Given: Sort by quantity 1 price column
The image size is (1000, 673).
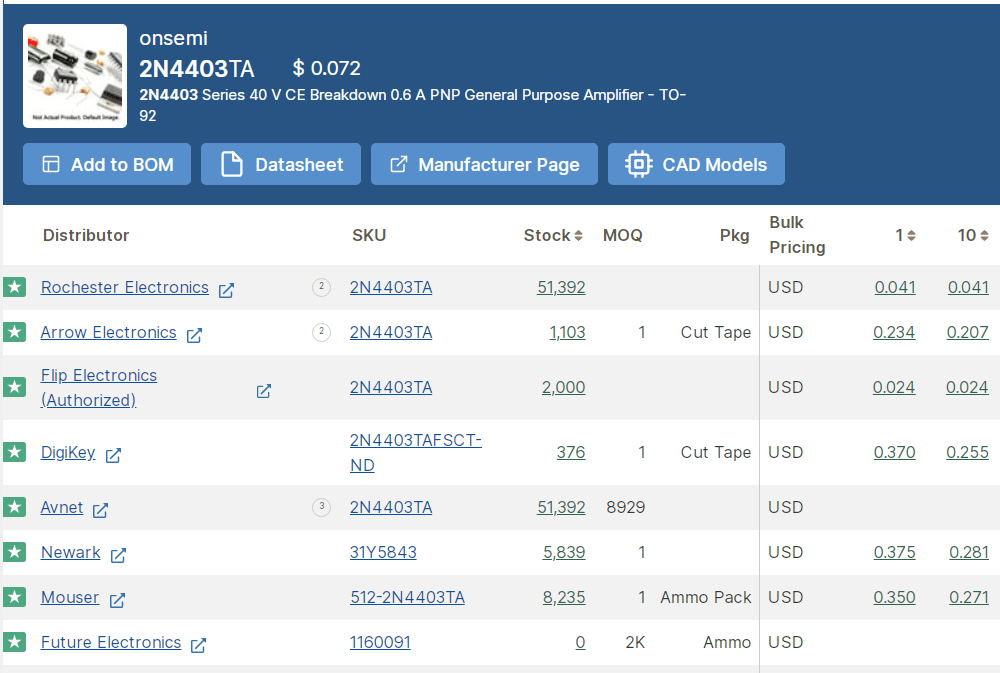Looking at the screenshot, I should tap(911, 235).
